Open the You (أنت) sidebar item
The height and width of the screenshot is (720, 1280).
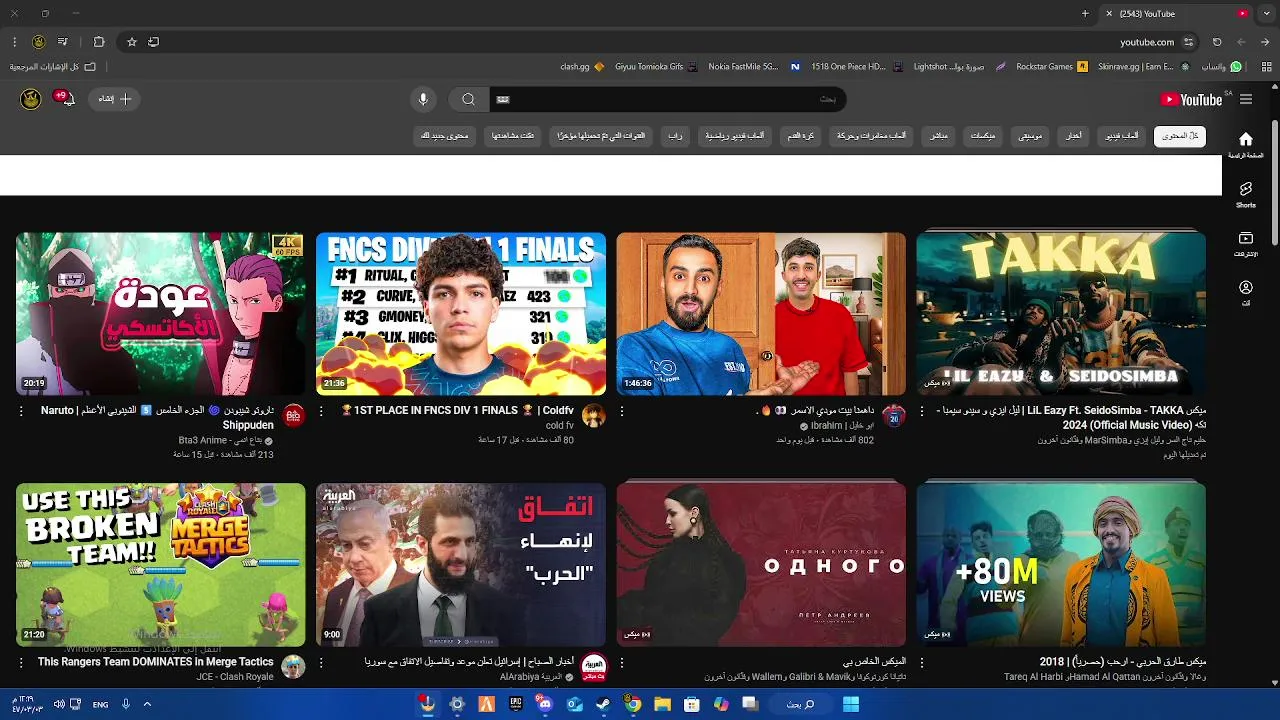[x=1245, y=293]
